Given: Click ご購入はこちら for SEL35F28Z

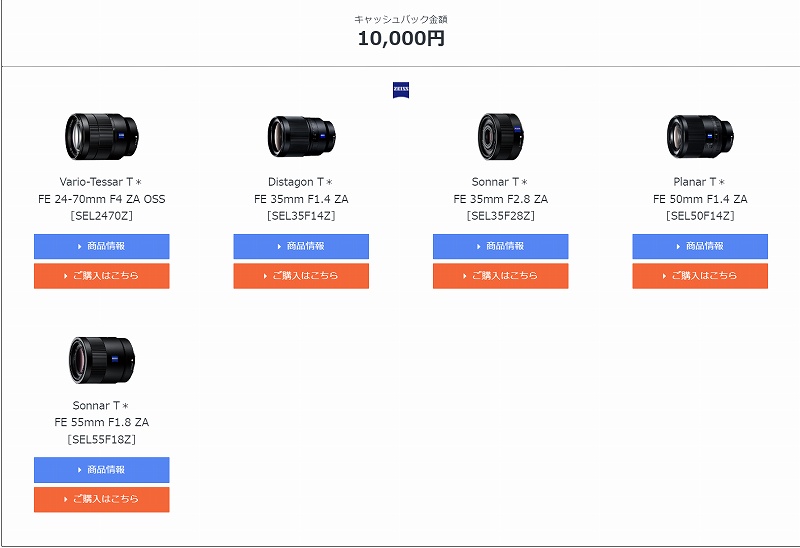Looking at the screenshot, I should click(501, 276).
